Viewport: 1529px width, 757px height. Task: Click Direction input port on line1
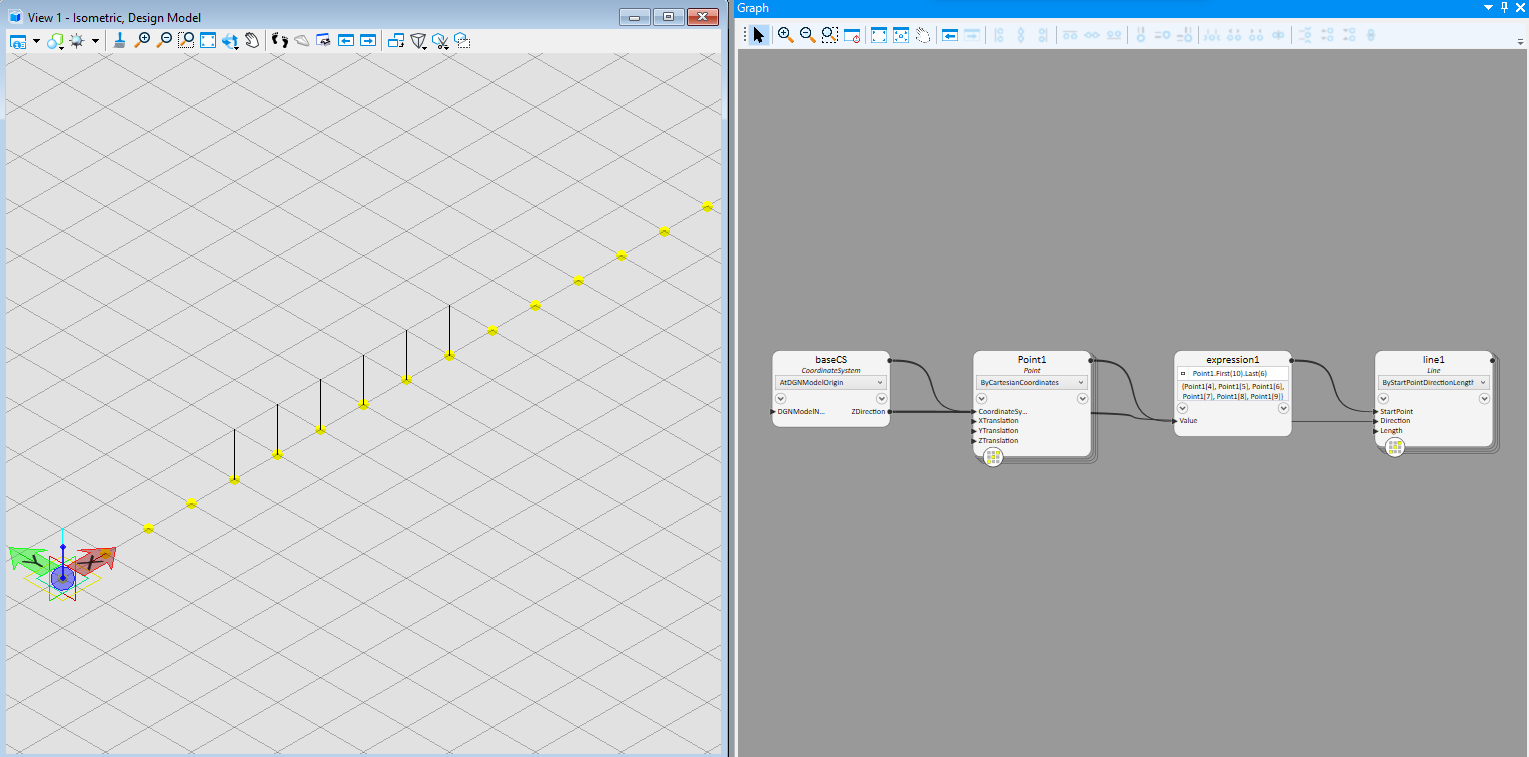click(1376, 421)
